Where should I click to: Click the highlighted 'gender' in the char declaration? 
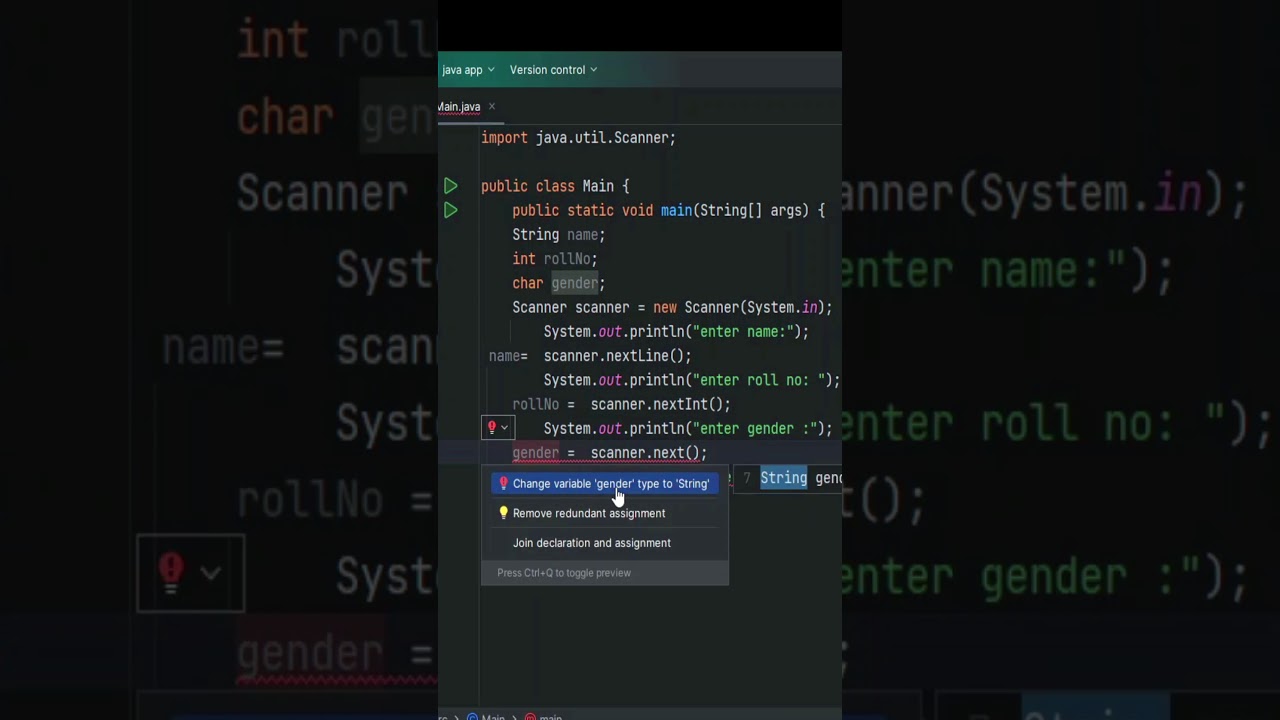[574, 283]
